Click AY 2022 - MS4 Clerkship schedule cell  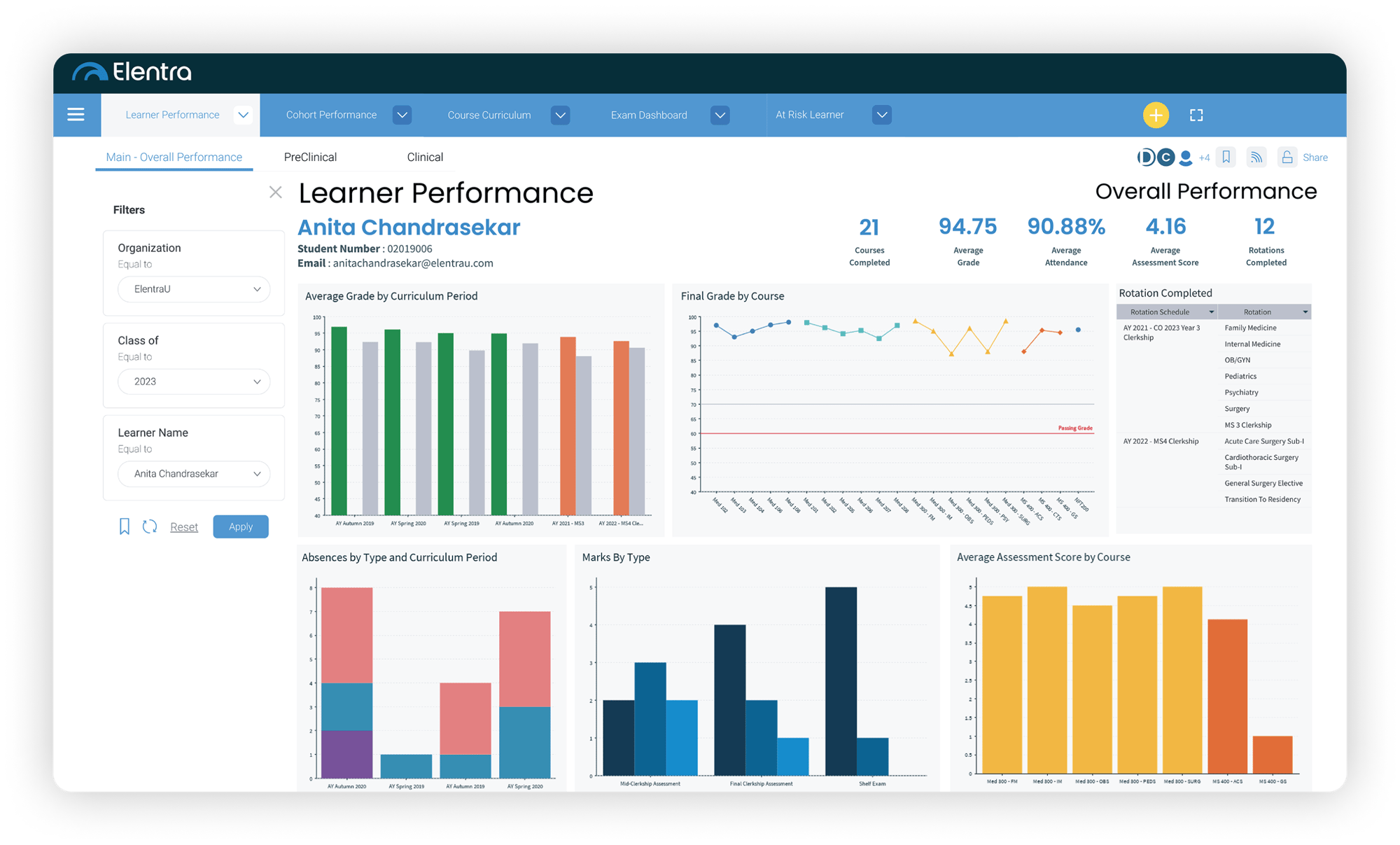pyautogui.click(x=1161, y=442)
